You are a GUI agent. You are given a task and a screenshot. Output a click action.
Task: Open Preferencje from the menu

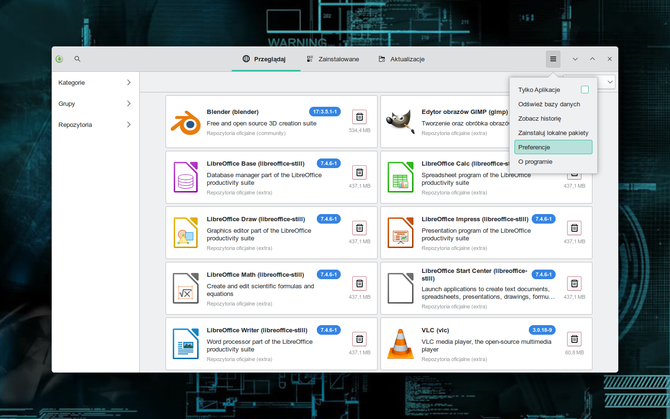tap(553, 147)
